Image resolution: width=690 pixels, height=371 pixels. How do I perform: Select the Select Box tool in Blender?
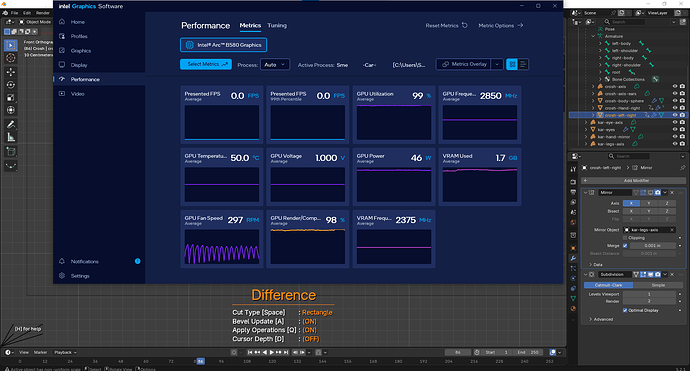tap(11, 45)
